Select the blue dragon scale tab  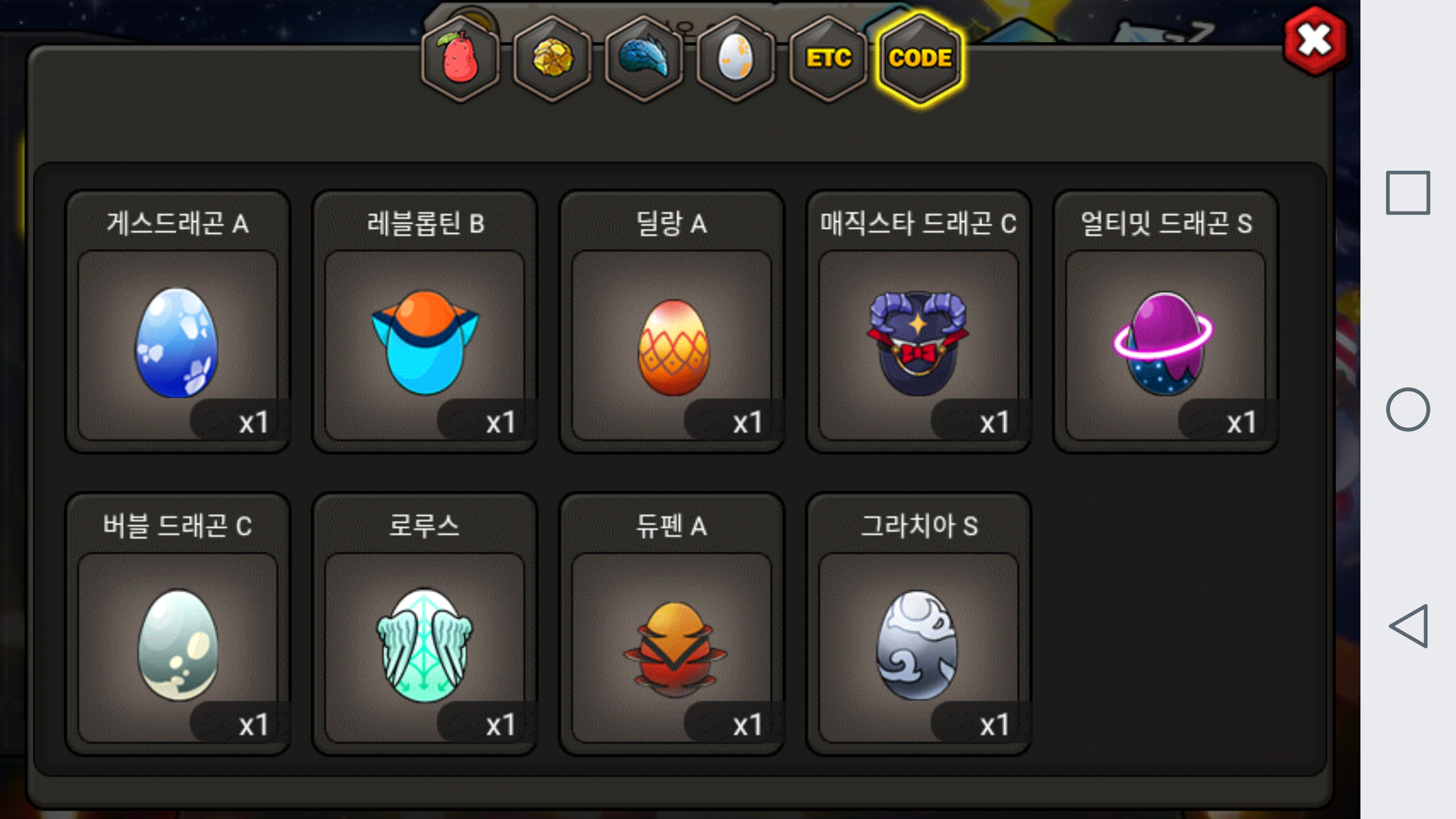644,59
